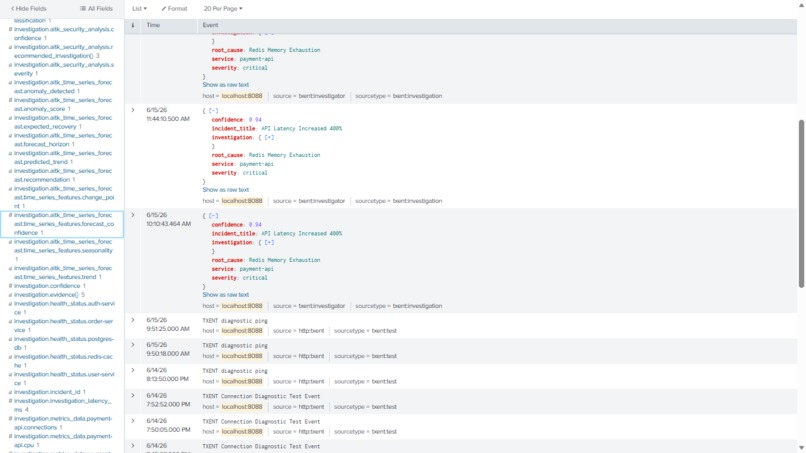
Task: Click critical severity value in 11:44:10 event
Action: click(255, 173)
